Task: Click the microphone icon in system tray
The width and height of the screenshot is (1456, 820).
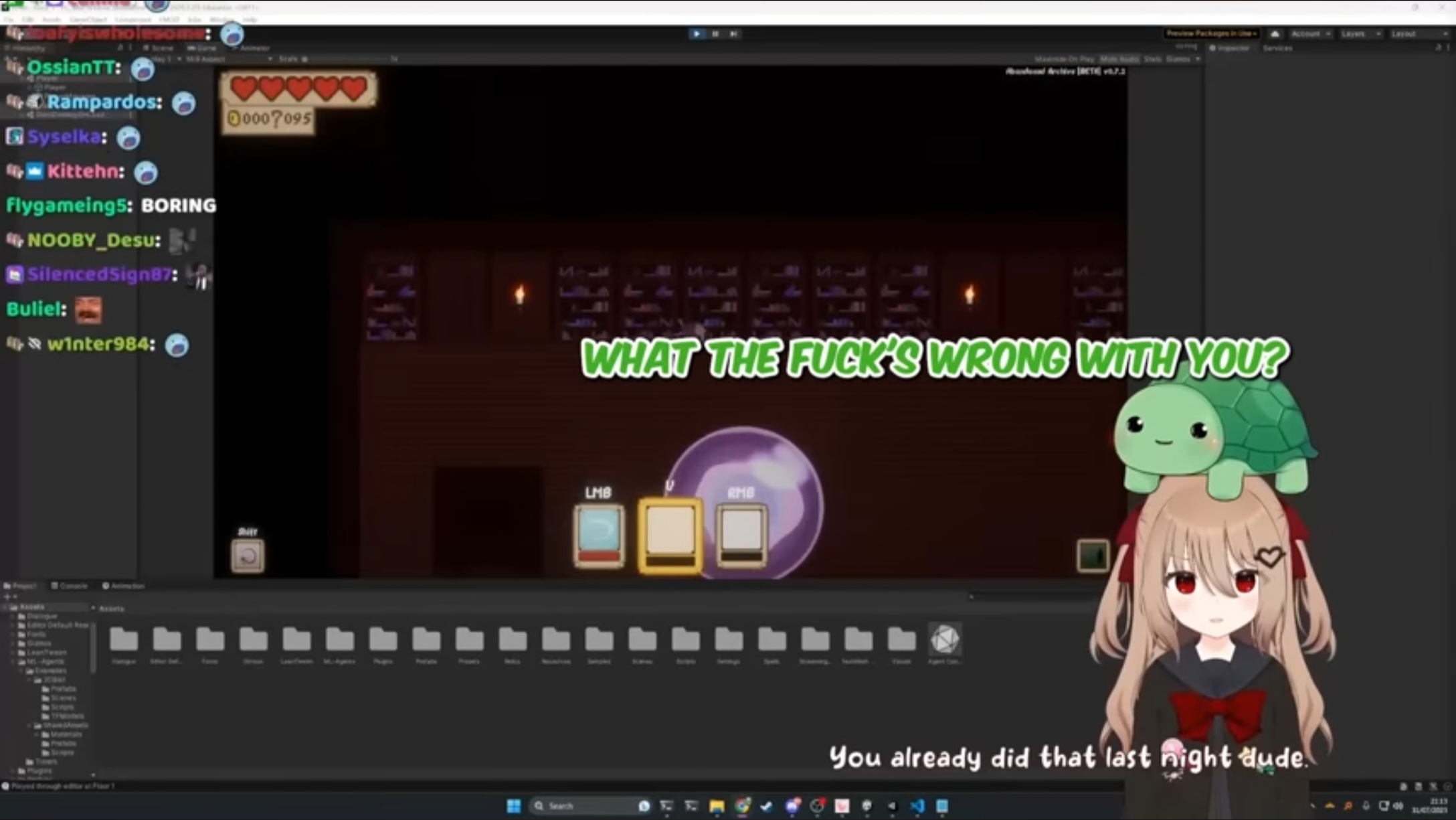Action: pos(1366,806)
